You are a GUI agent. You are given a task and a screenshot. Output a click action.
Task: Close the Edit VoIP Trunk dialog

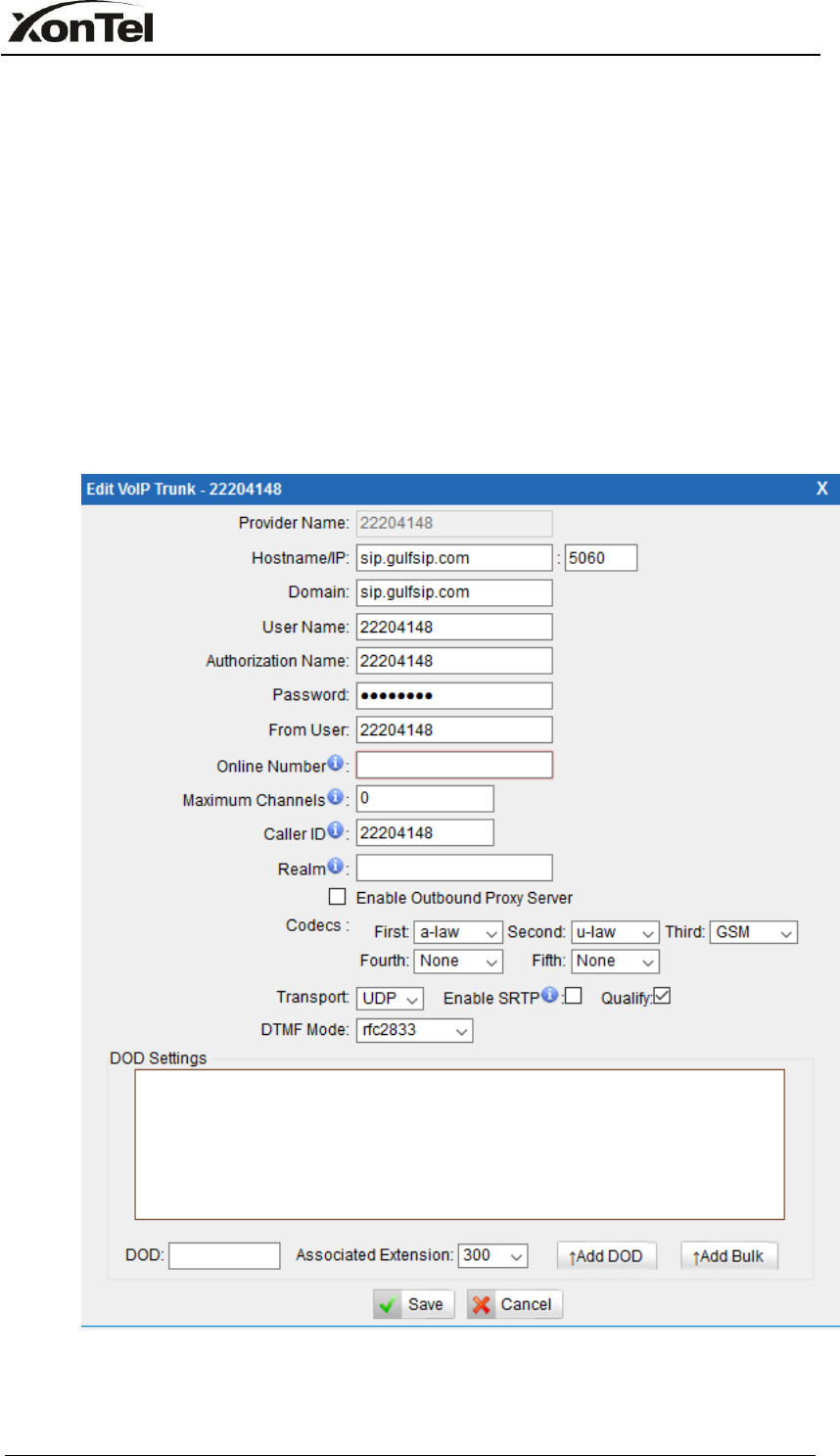(x=822, y=489)
